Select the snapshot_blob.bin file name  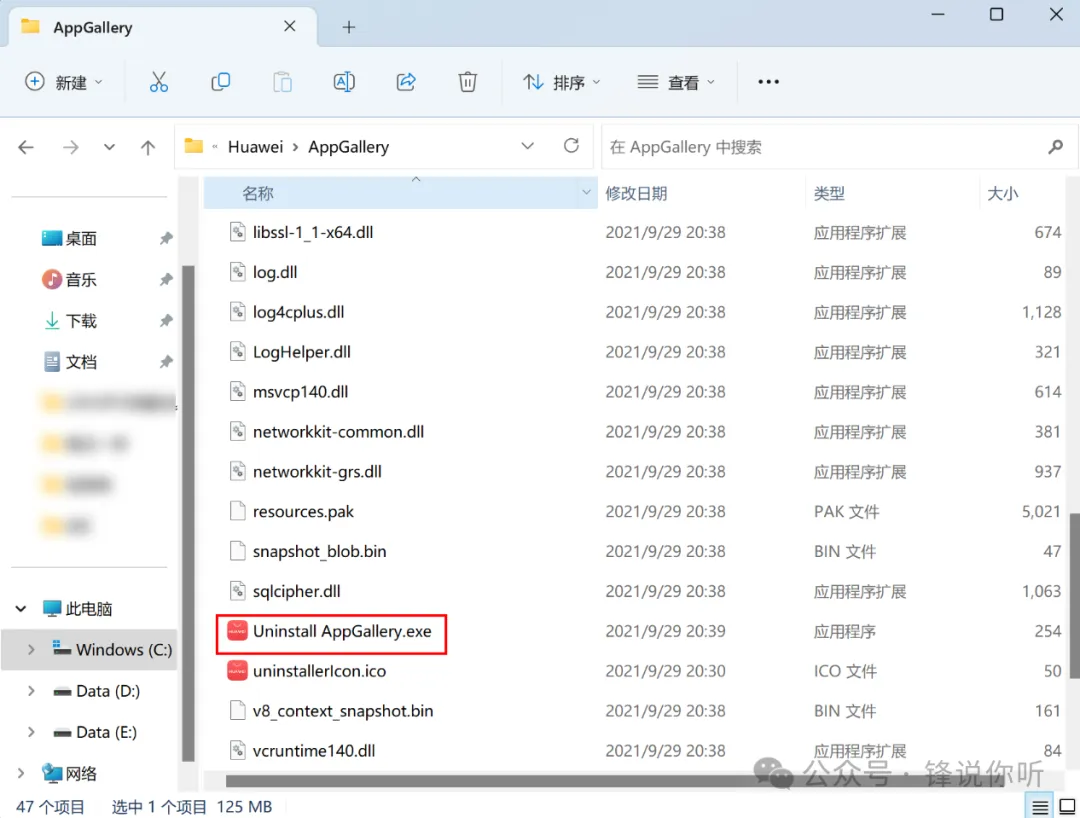320,552
